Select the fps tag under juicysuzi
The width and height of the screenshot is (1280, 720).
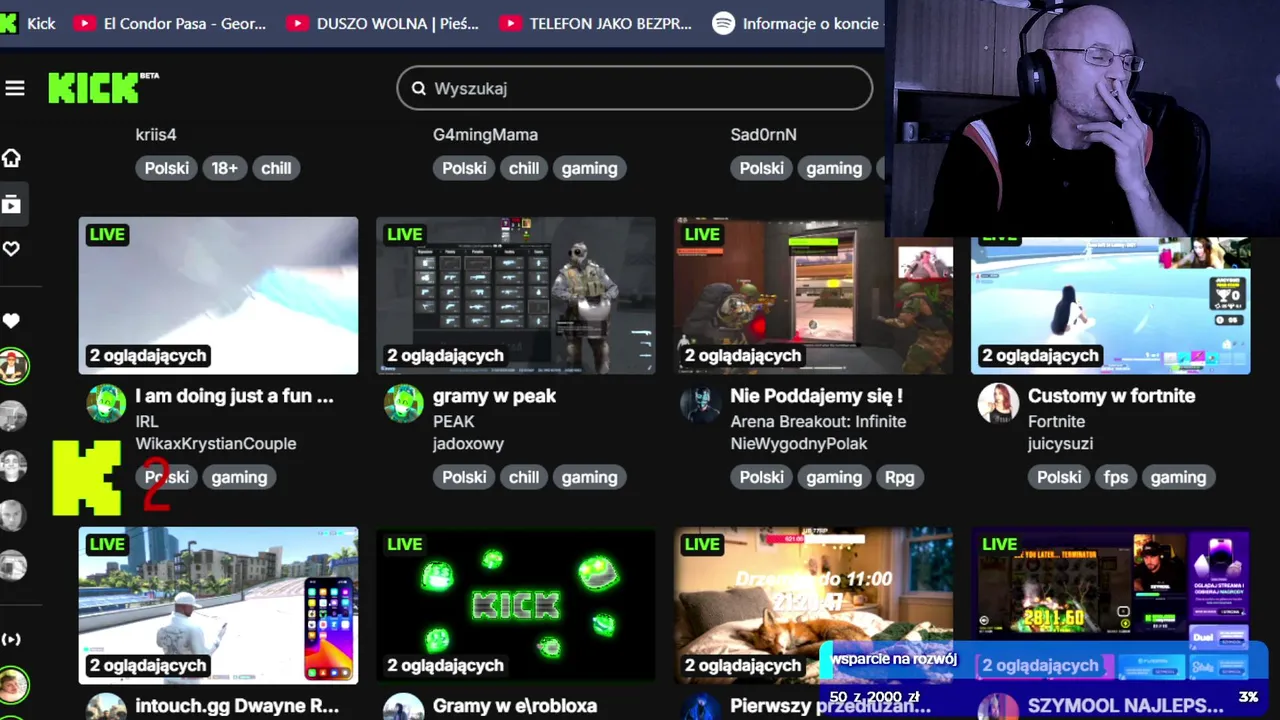click(1116, 477)
